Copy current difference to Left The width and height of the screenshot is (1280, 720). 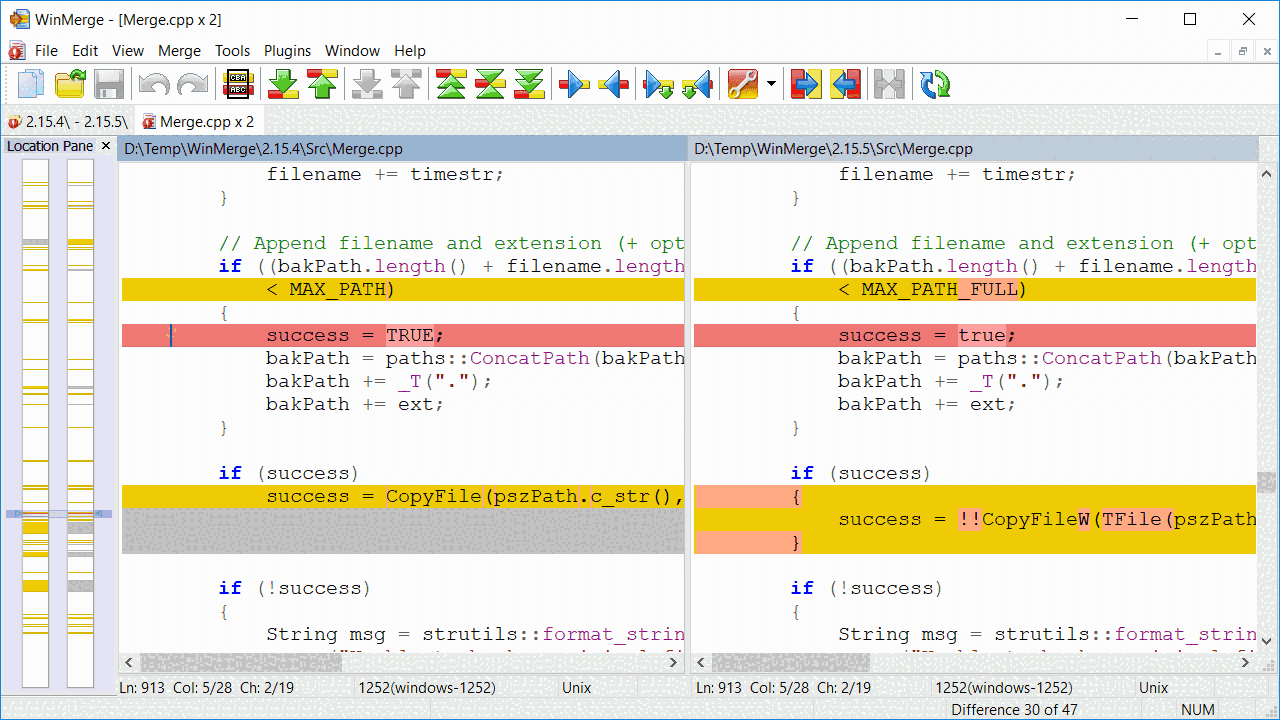pyautogui.click(x=613, y=84)
